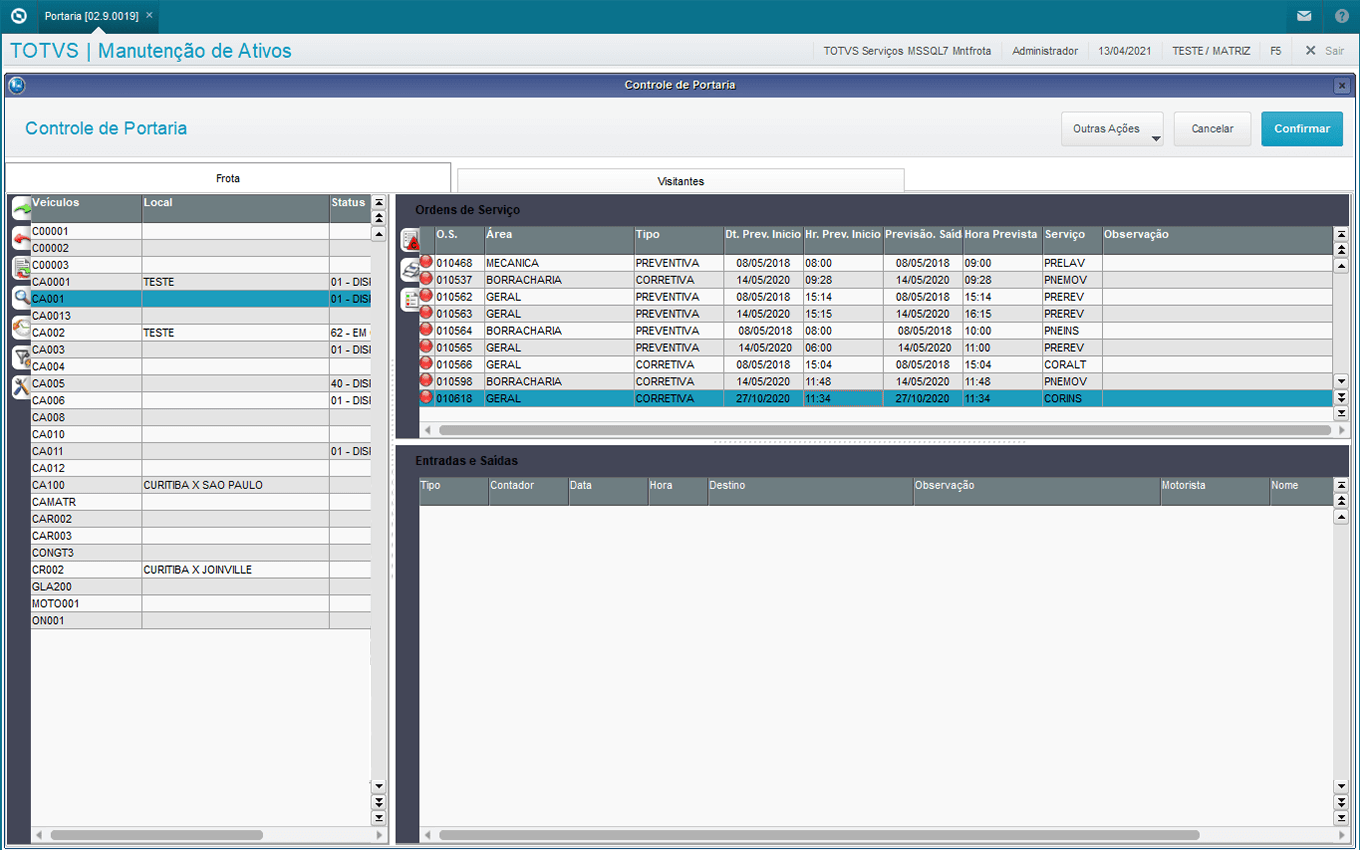Click the legend list icon beside service orders

410,299
